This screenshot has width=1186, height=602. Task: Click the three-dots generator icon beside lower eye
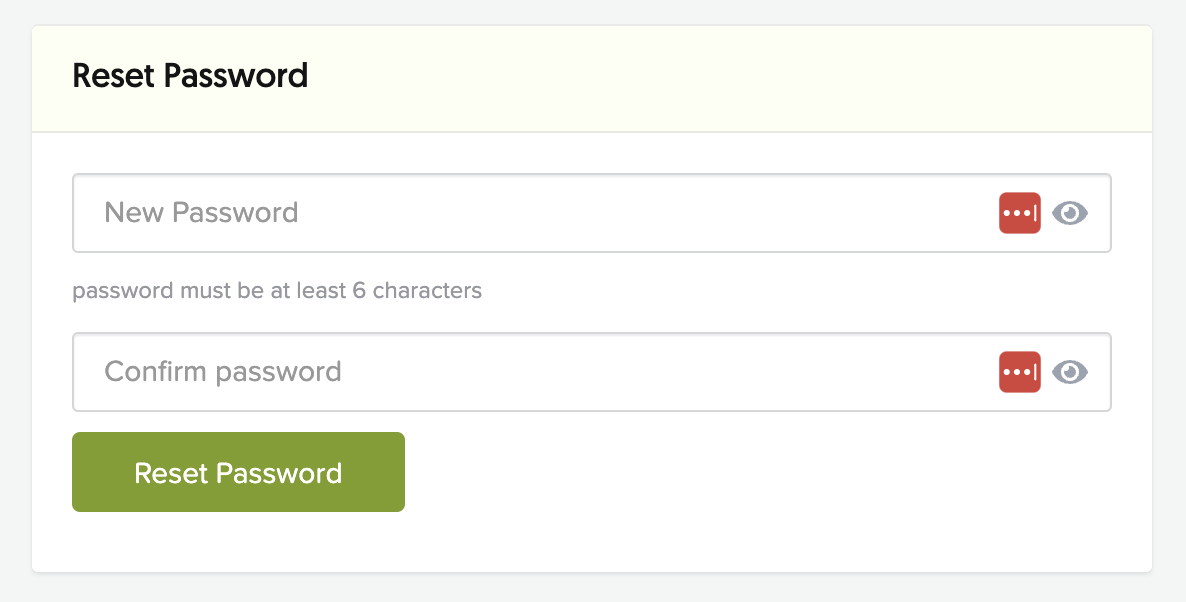coord(1020,372)
